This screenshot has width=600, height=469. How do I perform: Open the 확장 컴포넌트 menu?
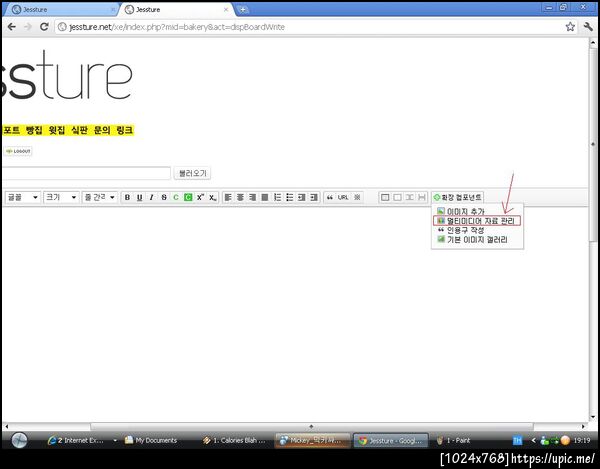[x=457, y=197]
